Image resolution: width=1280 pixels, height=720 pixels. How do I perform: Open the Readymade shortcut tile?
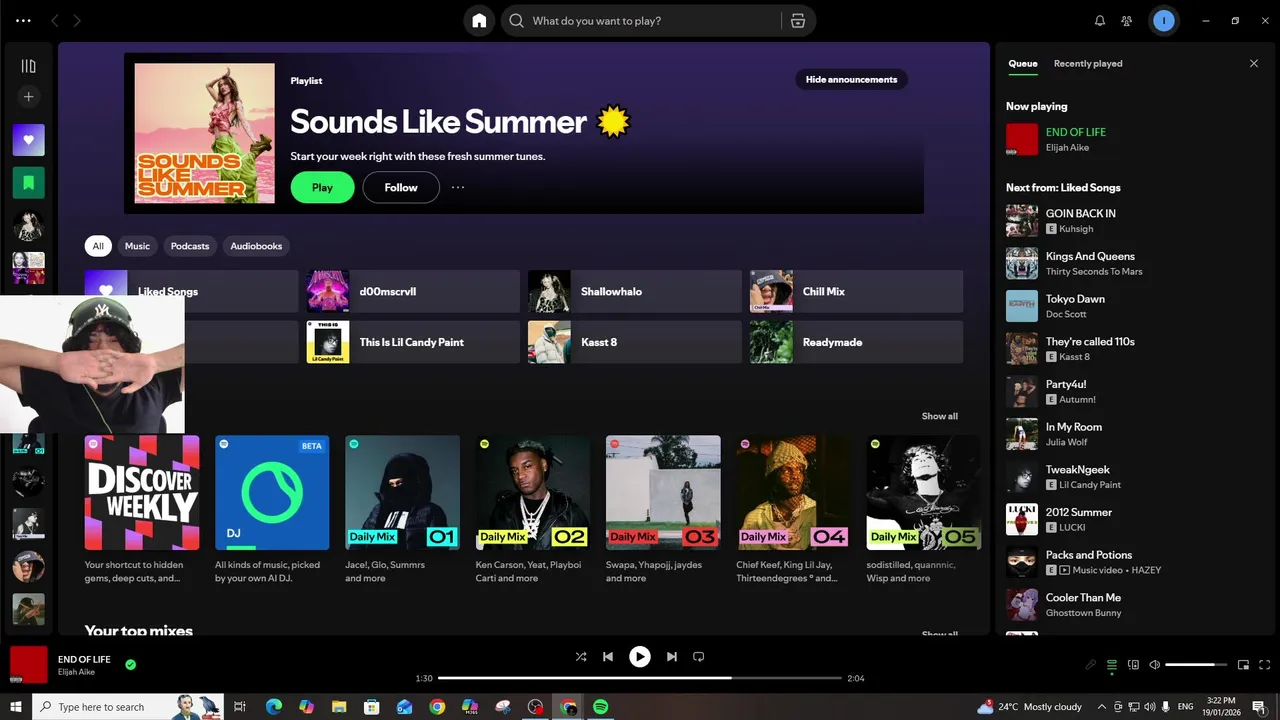point(856,342)
